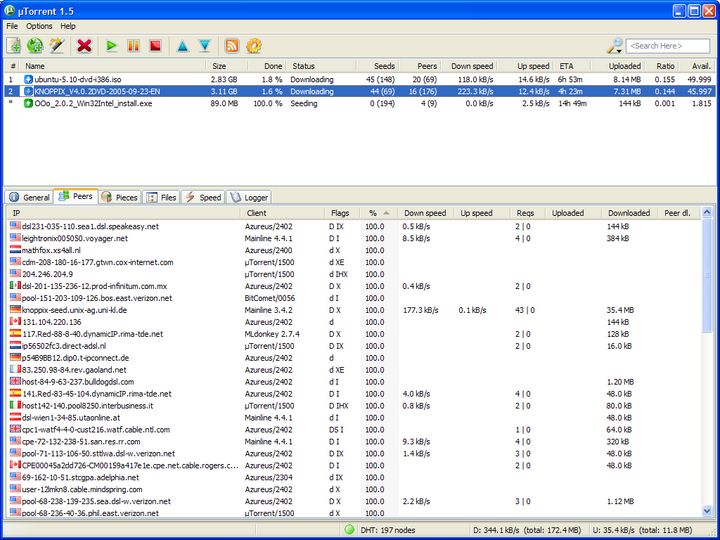The image size is (720, 540).
Task: Click the OOo torrent seeding status icon
Action: (x=28, y=103)
